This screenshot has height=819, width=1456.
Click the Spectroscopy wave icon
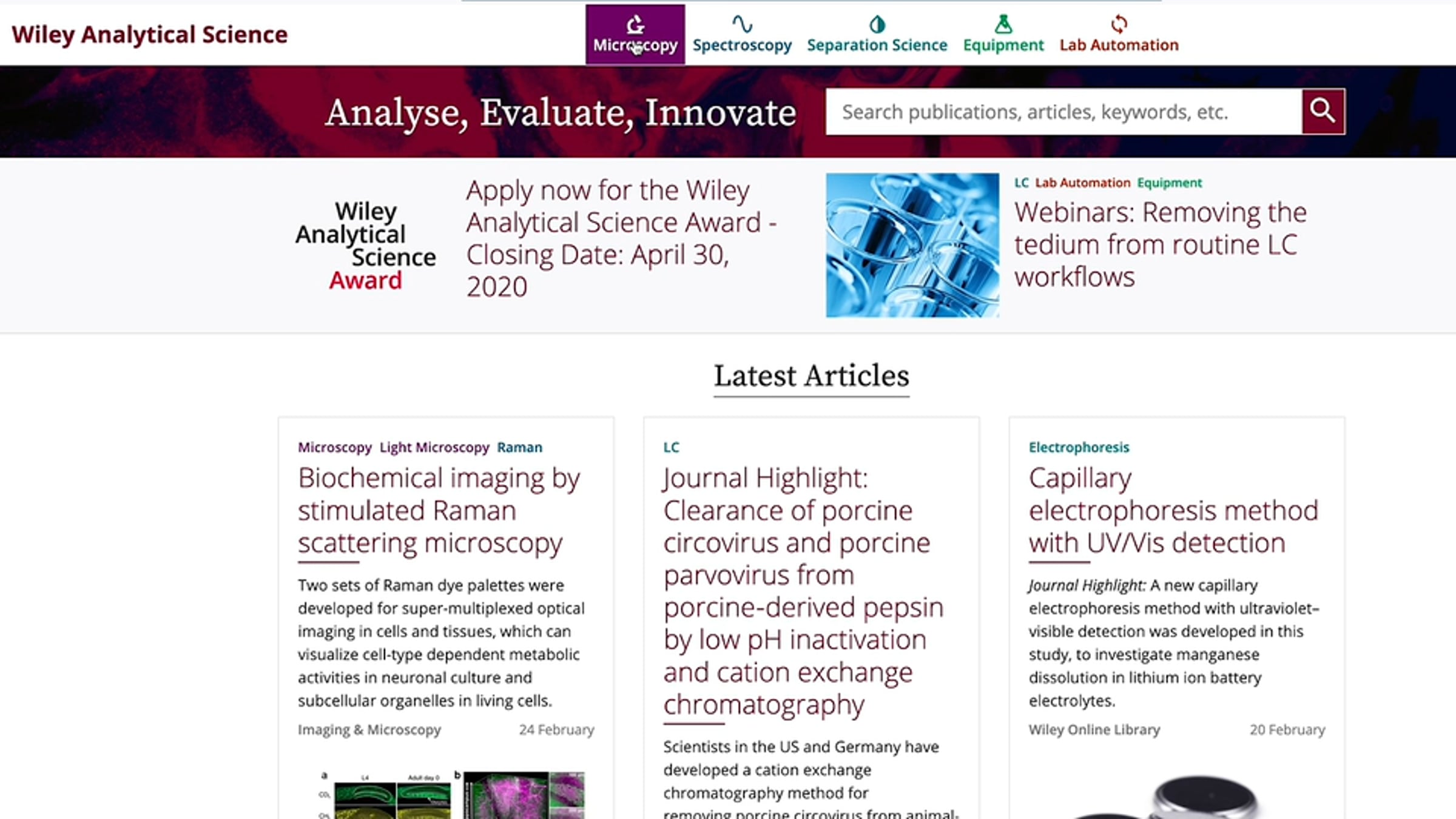[x=741, y=24]
